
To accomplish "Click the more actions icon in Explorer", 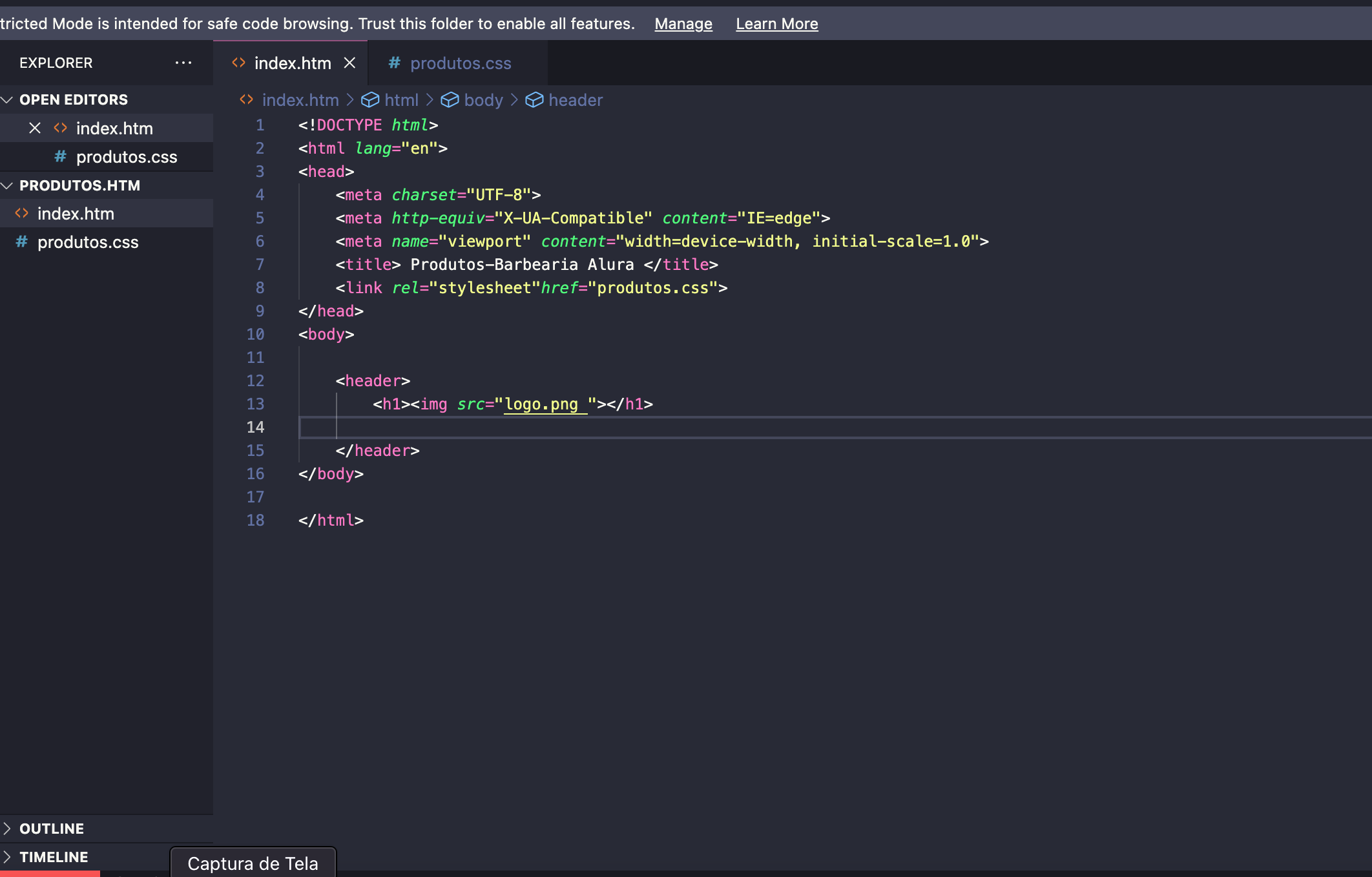I will [x=183, y=62].
